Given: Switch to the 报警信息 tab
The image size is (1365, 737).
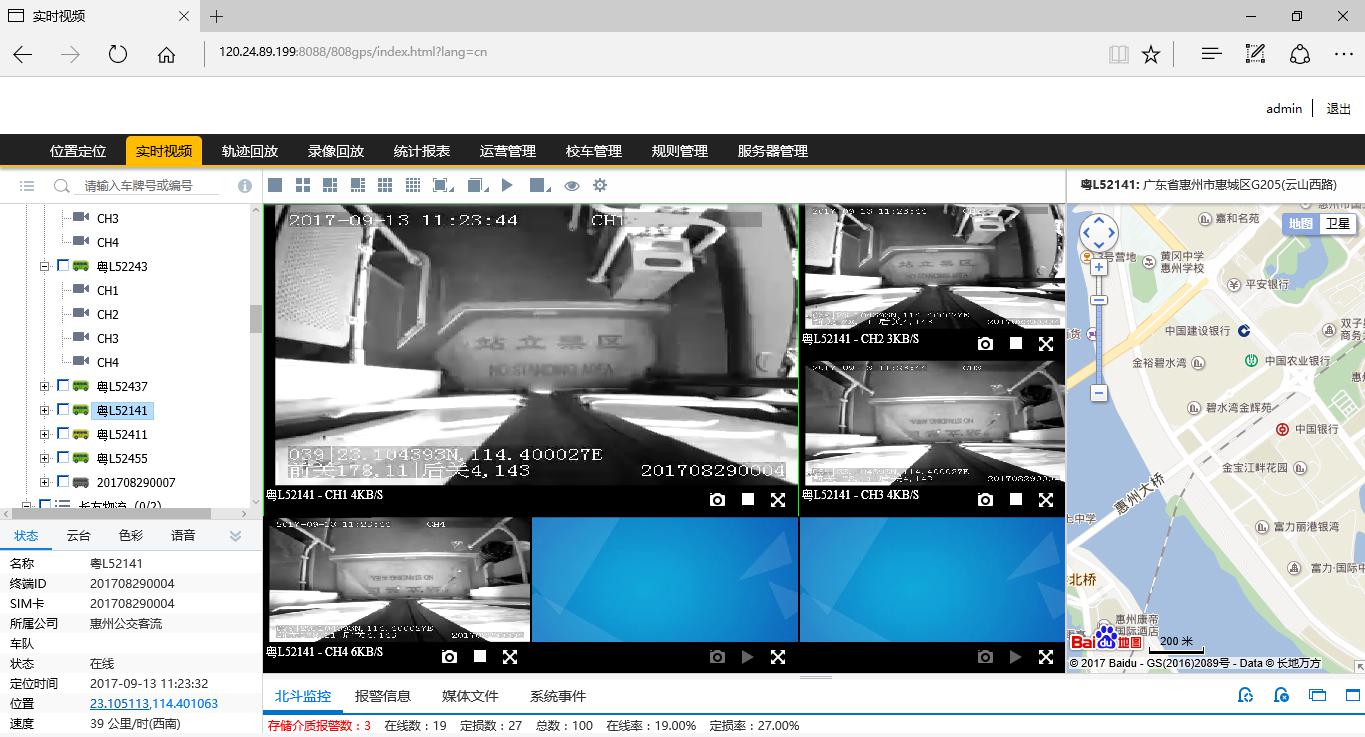Looking at the screenshot, I should click(383, 696).
